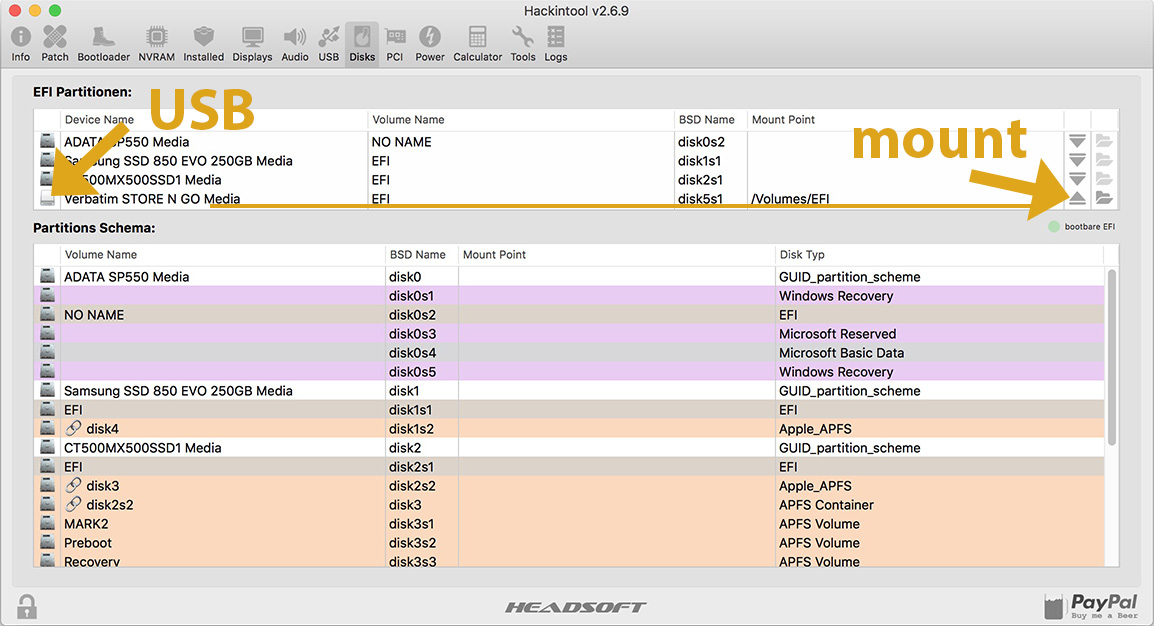Click the link icon beside disk4
This screenshot has height=626, width=1154.
[x=73, y=428]
